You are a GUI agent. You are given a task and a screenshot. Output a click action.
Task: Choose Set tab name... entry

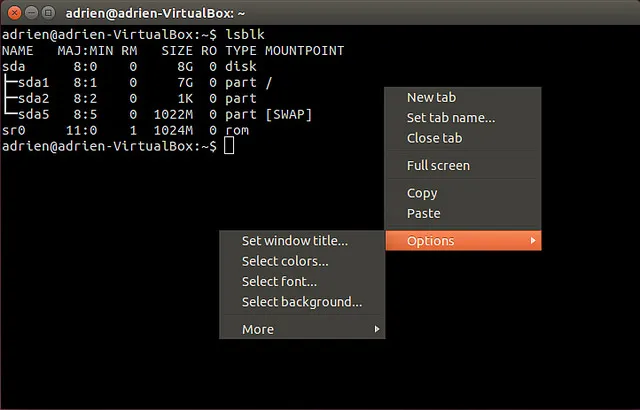pos(450,118)
